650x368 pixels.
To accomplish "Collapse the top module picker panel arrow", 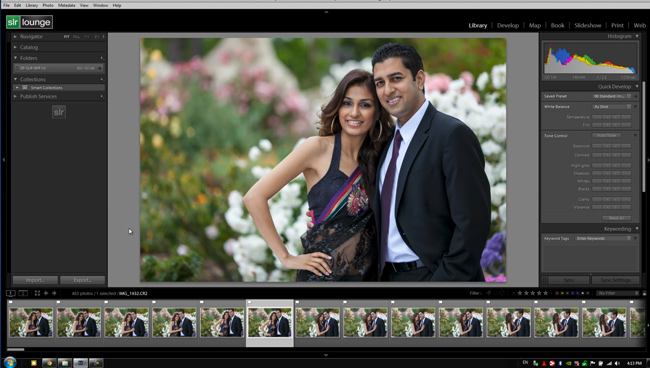I will pos(326,12).
